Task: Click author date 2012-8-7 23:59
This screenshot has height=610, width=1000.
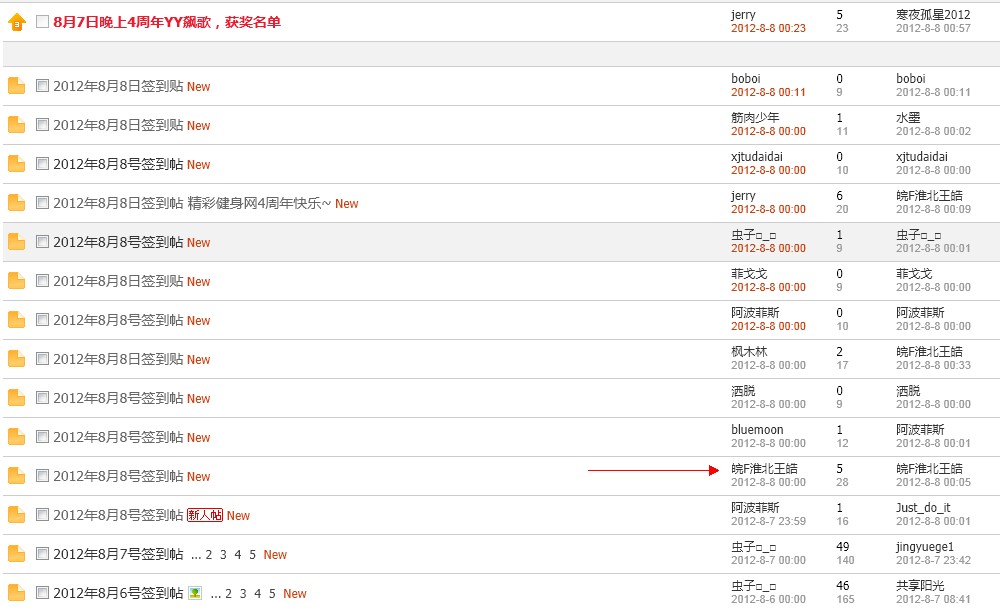Action: 768,521
